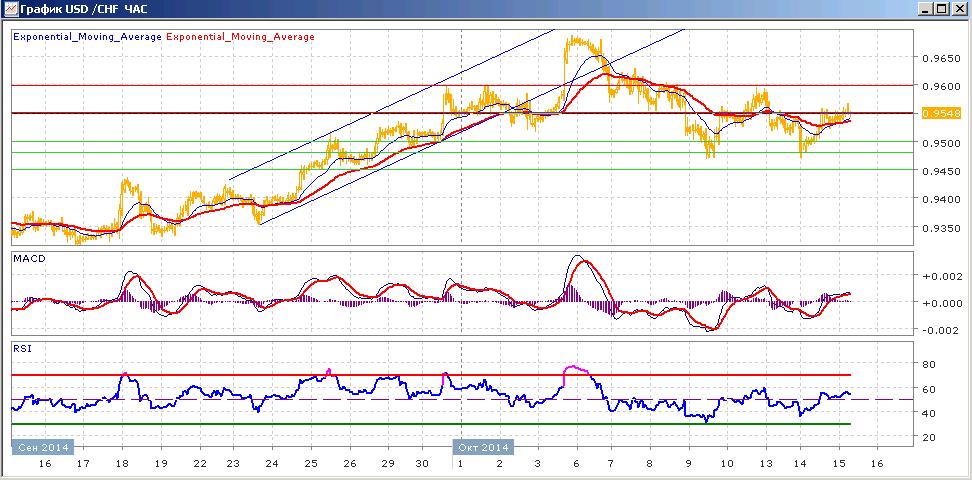Image resolution: width=972 pixels, height=480 pixels.
Task: Close the USD/CHF chart window
Action: click(958, 9)
